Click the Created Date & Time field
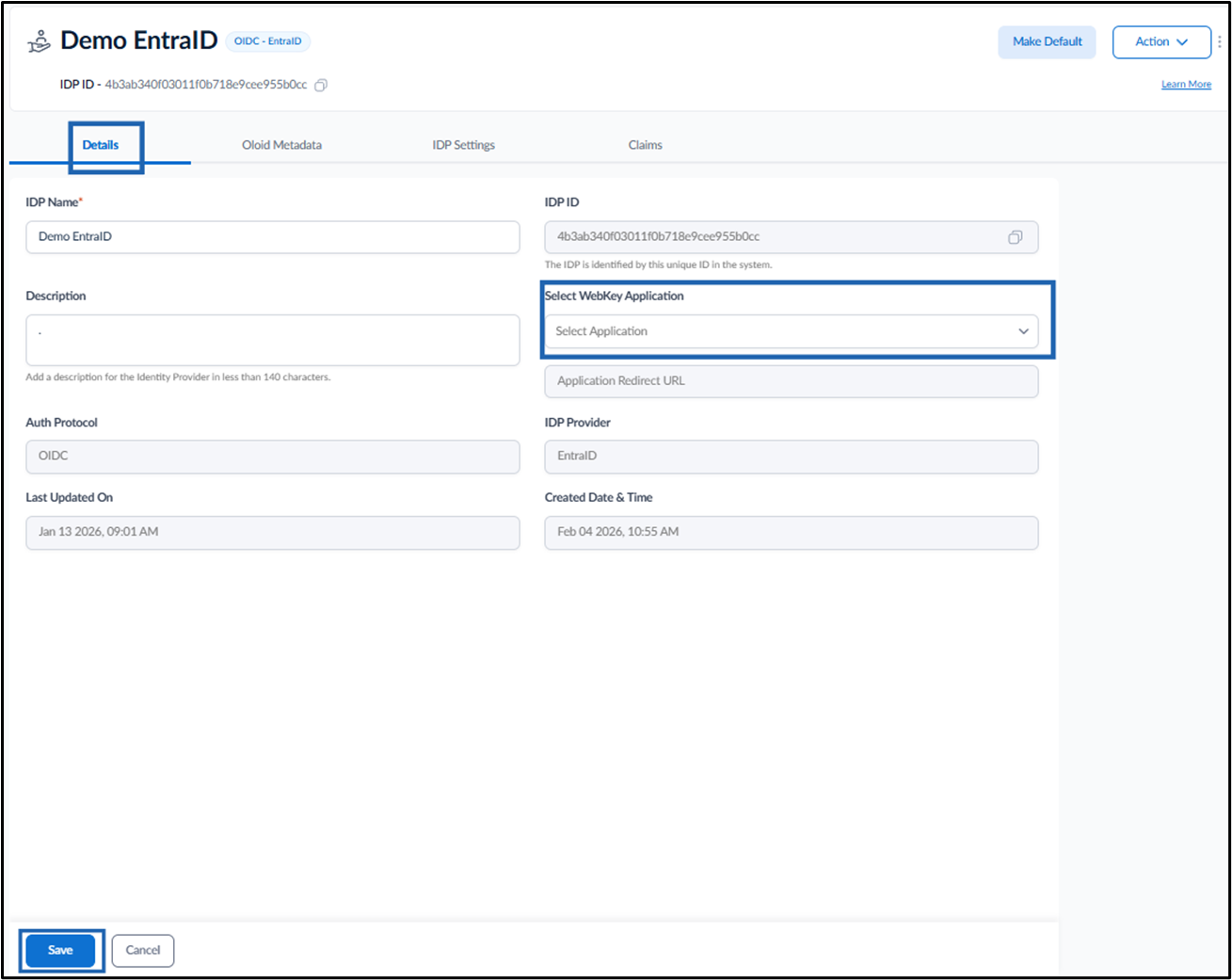This screenshot has height=980, width=1232. point(792,533)
